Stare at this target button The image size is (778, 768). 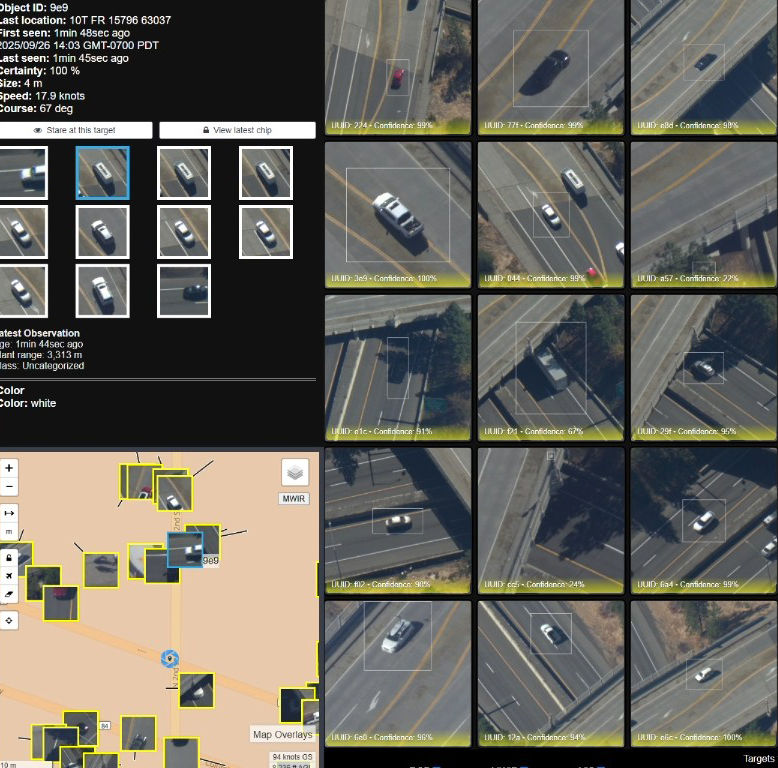point(75,130)
